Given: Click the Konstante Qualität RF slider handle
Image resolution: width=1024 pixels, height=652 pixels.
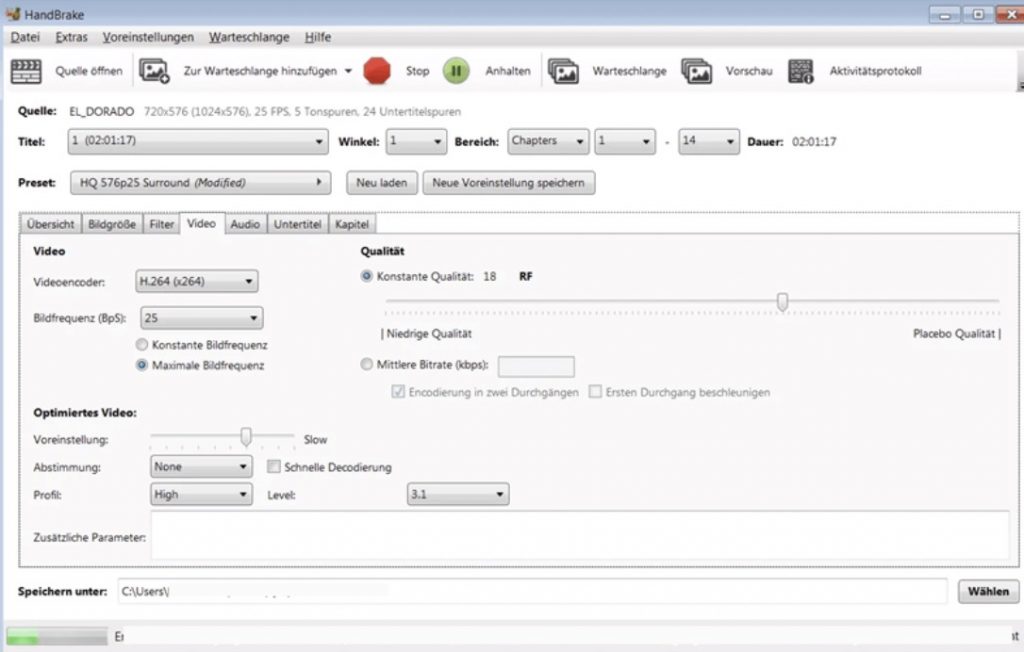Looking at the screenshot, I should pyautogui.click(x=783, y=301).
